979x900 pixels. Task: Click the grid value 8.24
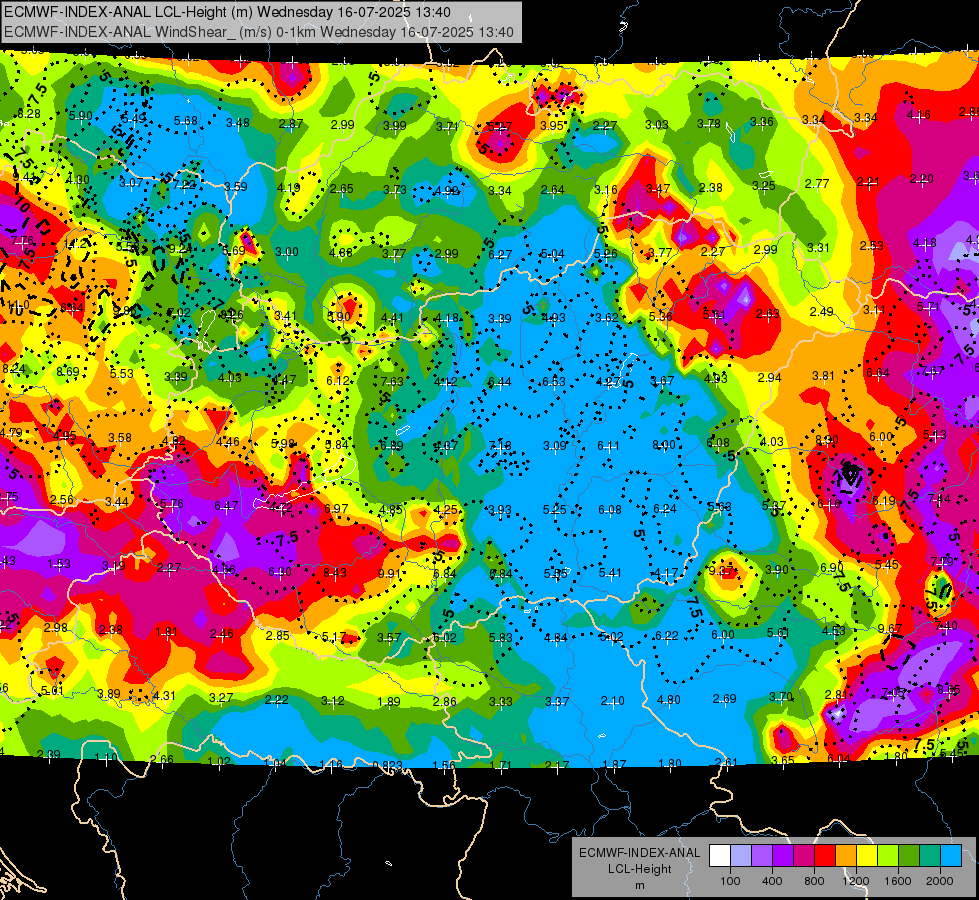14,368
